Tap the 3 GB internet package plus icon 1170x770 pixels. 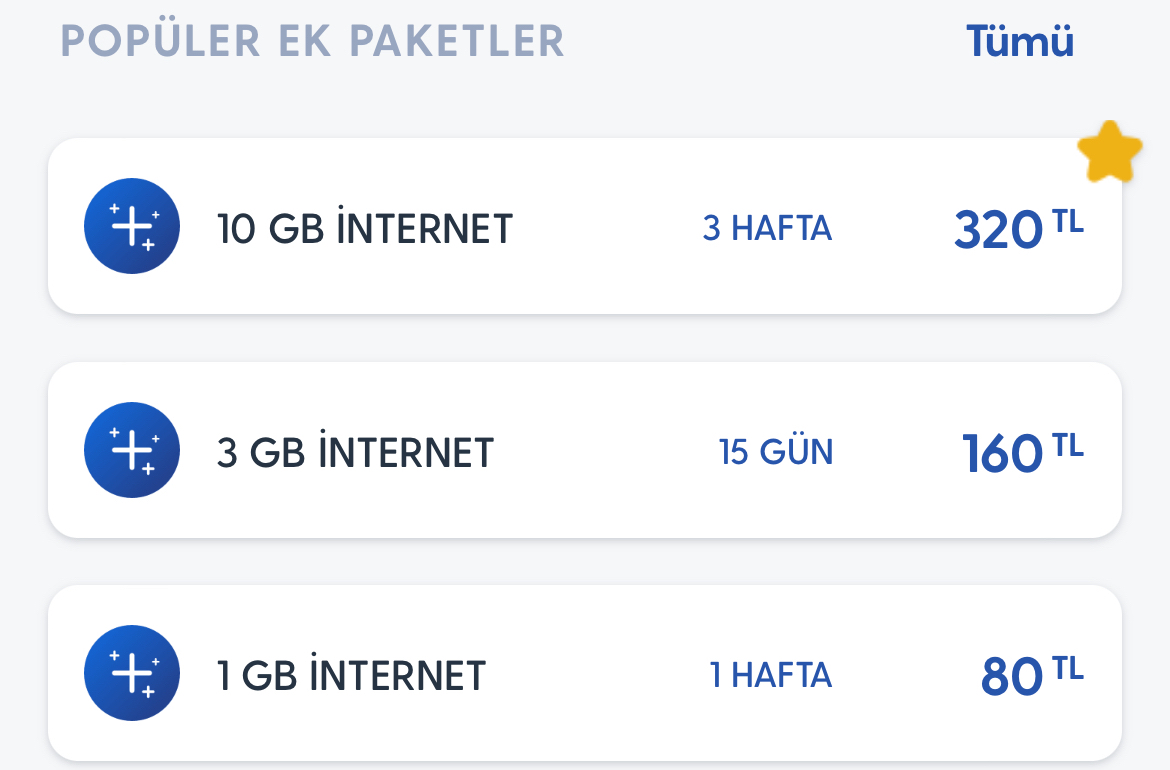(x=132, y=450)
